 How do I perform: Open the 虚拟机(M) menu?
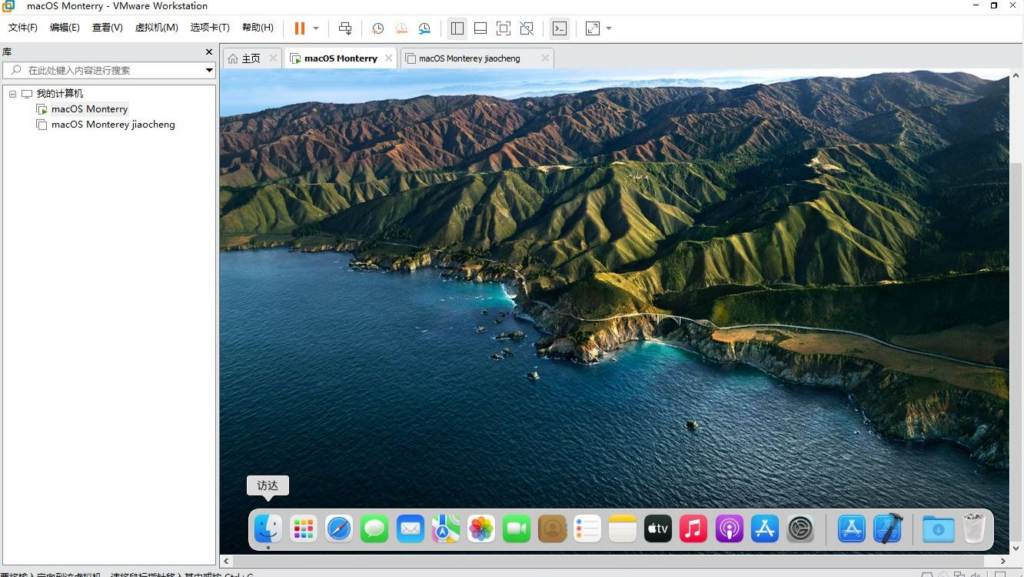156,28
